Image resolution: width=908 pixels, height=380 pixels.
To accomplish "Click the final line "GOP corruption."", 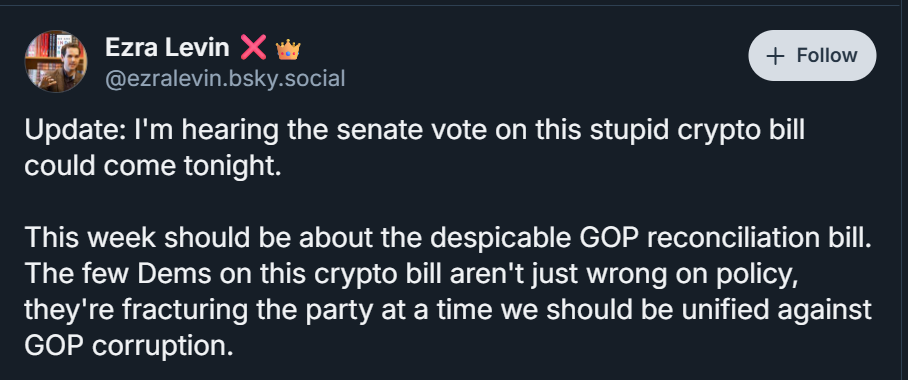I will tap(129, 346).
